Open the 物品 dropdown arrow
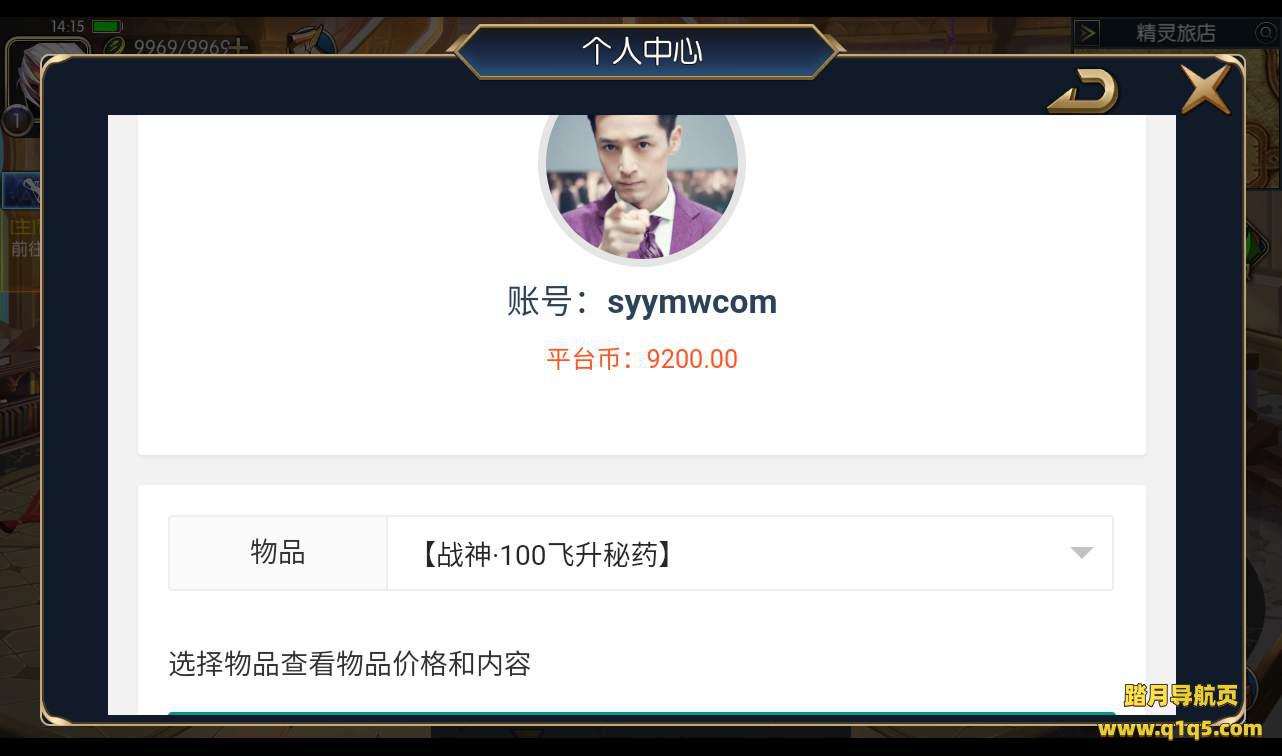The image size is (1282, 756). pyautogui.click(x=1081, y=553)
